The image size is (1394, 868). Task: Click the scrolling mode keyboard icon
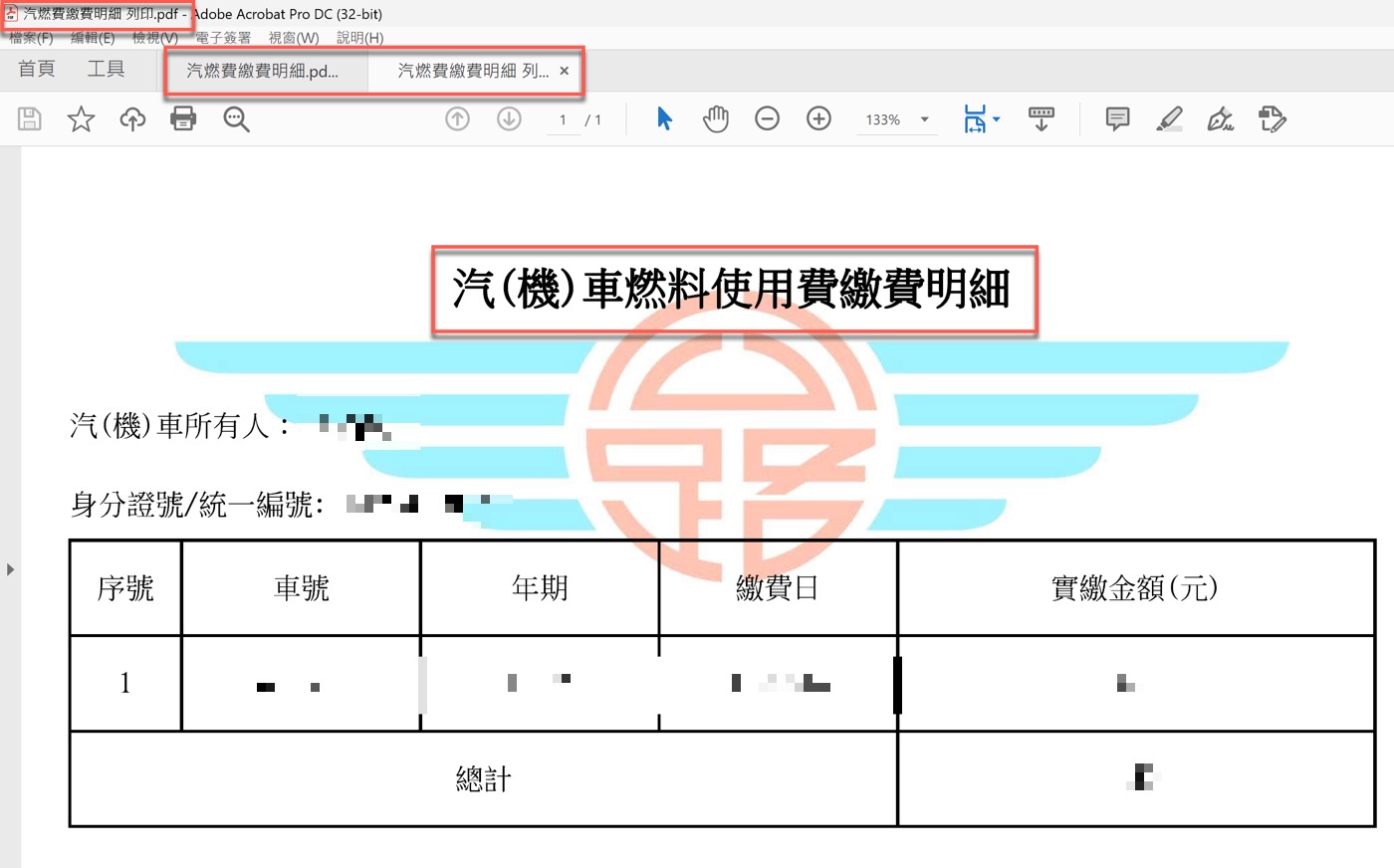[1042, 119]
